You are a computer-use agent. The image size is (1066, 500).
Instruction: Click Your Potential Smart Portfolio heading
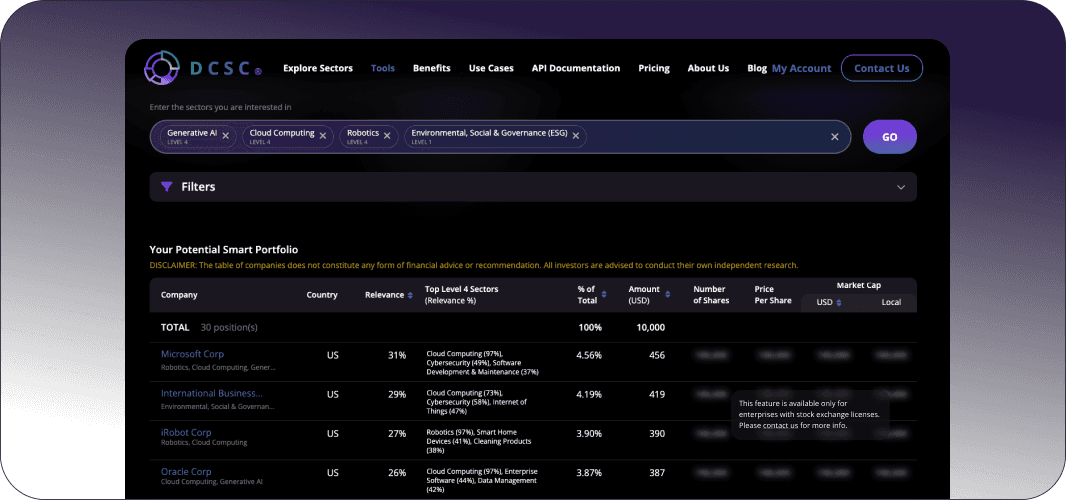(x=224, y=250)
